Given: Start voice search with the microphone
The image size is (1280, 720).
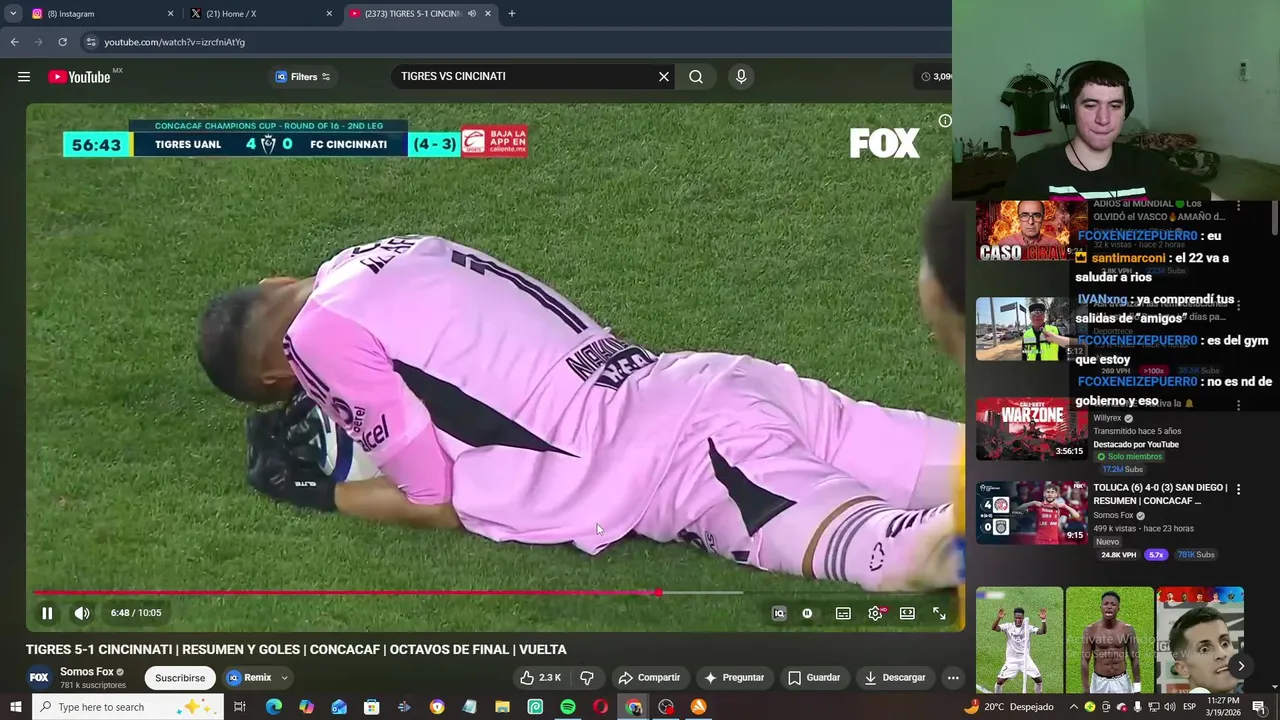Looking at the screenshot, I should pos(741,76).
